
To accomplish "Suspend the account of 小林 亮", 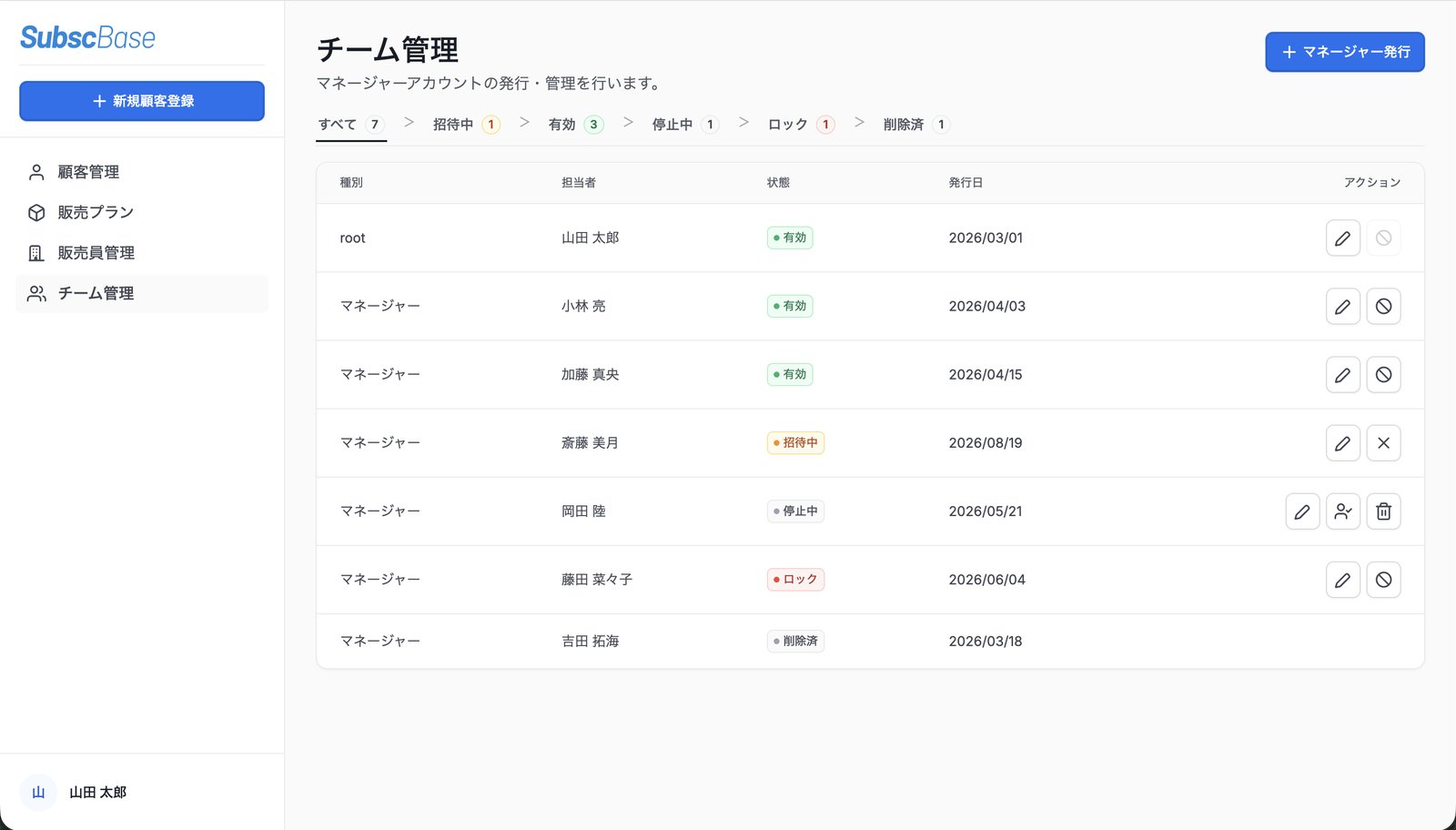I will pyautogui.click(x=1383, y=307).
